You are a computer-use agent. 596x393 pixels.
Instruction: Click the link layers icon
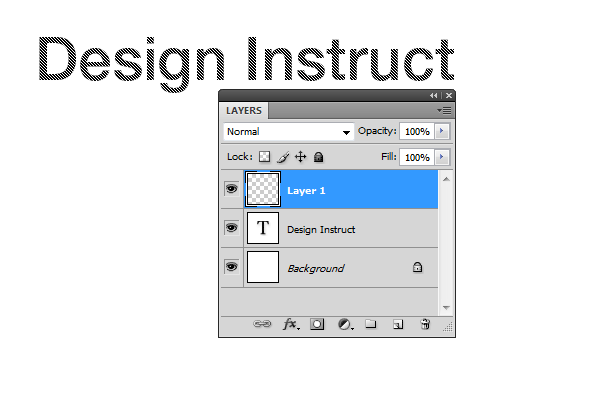(262, 324)
